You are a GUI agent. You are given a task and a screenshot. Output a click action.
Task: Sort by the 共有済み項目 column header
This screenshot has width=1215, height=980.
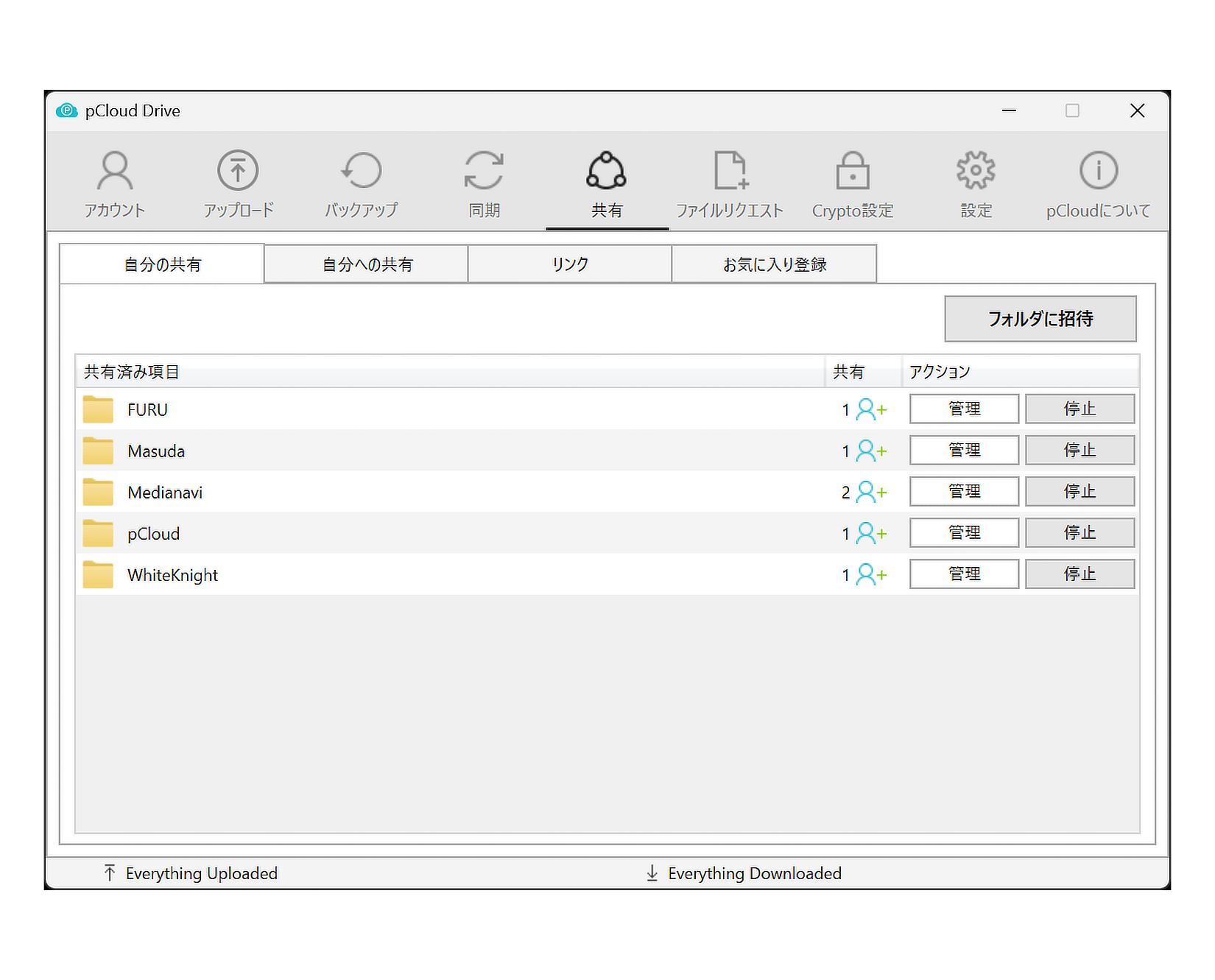450,372
